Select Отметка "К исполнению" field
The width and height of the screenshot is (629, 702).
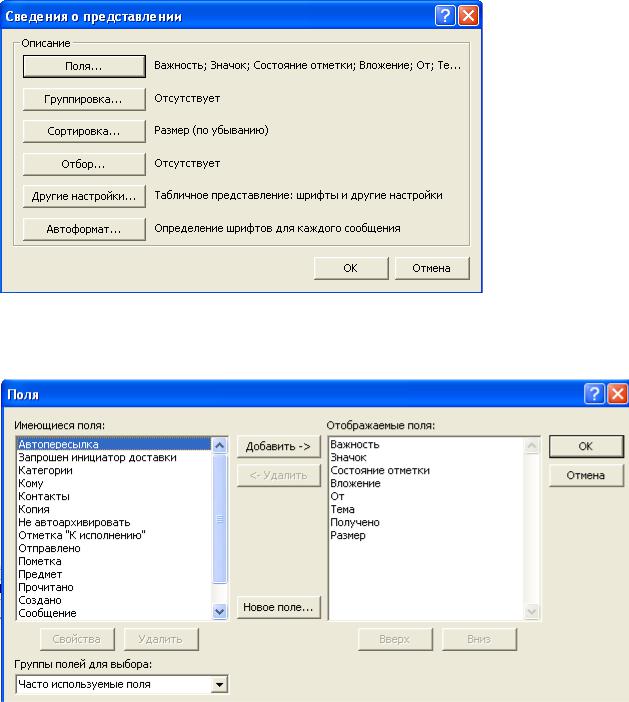click(x=114, y=535)
